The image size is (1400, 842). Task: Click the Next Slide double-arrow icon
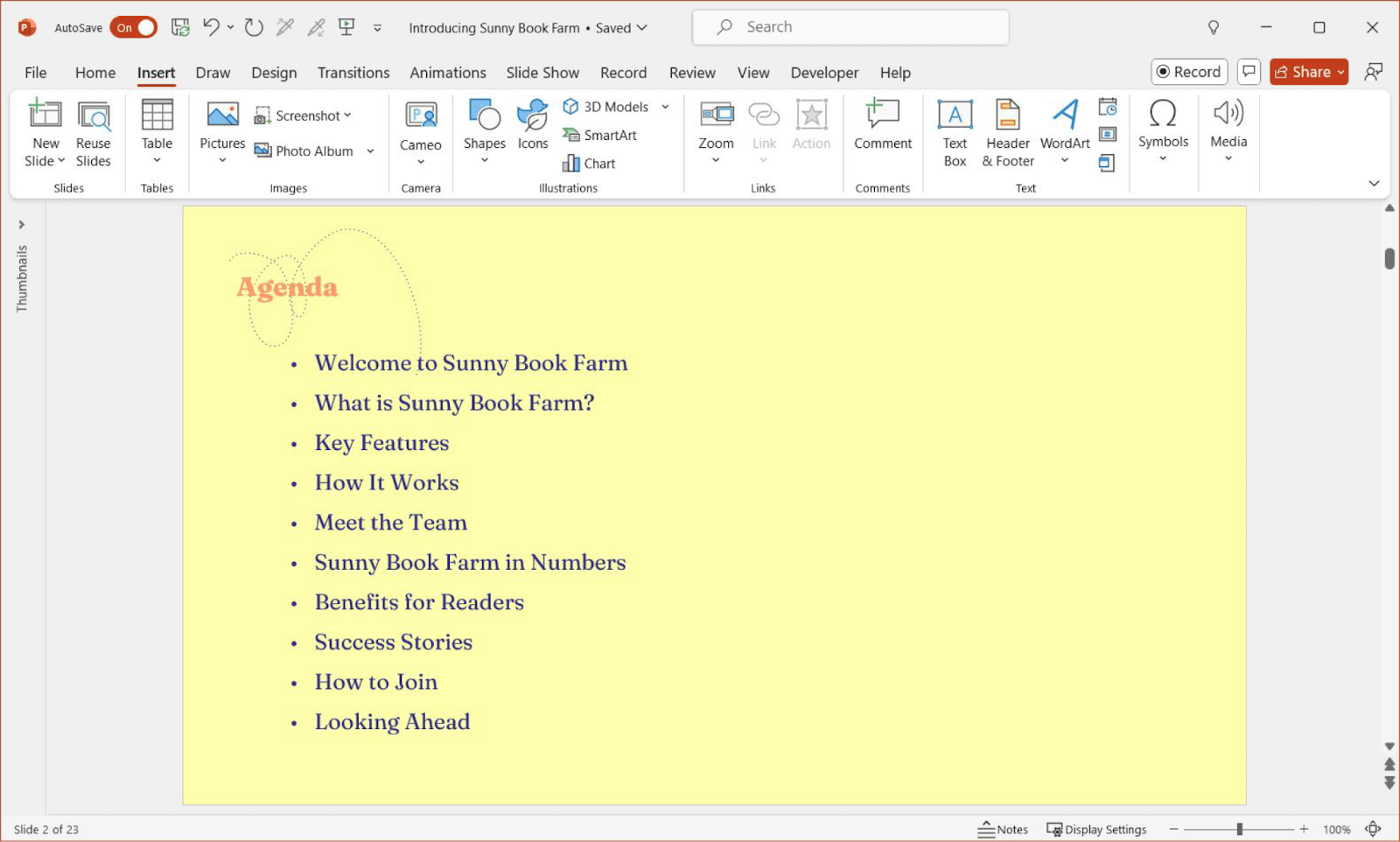[1389, 783]
